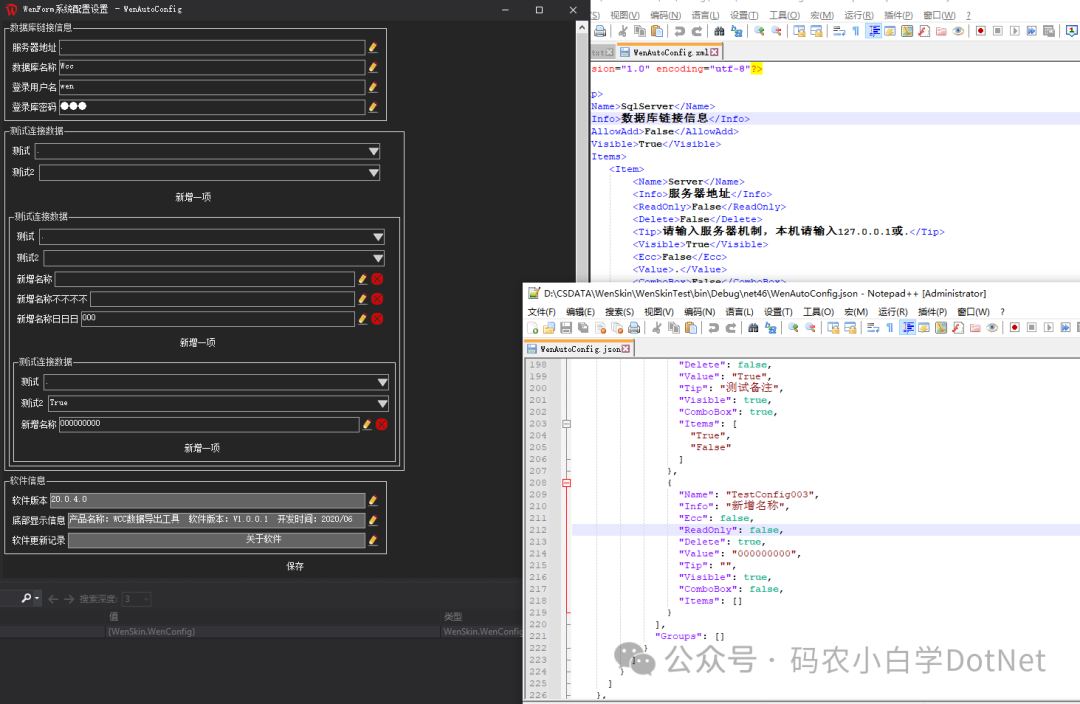Delete the 新增名称 row containing 000000000
Screen dimensions: 1080x704
pyautogui.click(x=381, y=425)
